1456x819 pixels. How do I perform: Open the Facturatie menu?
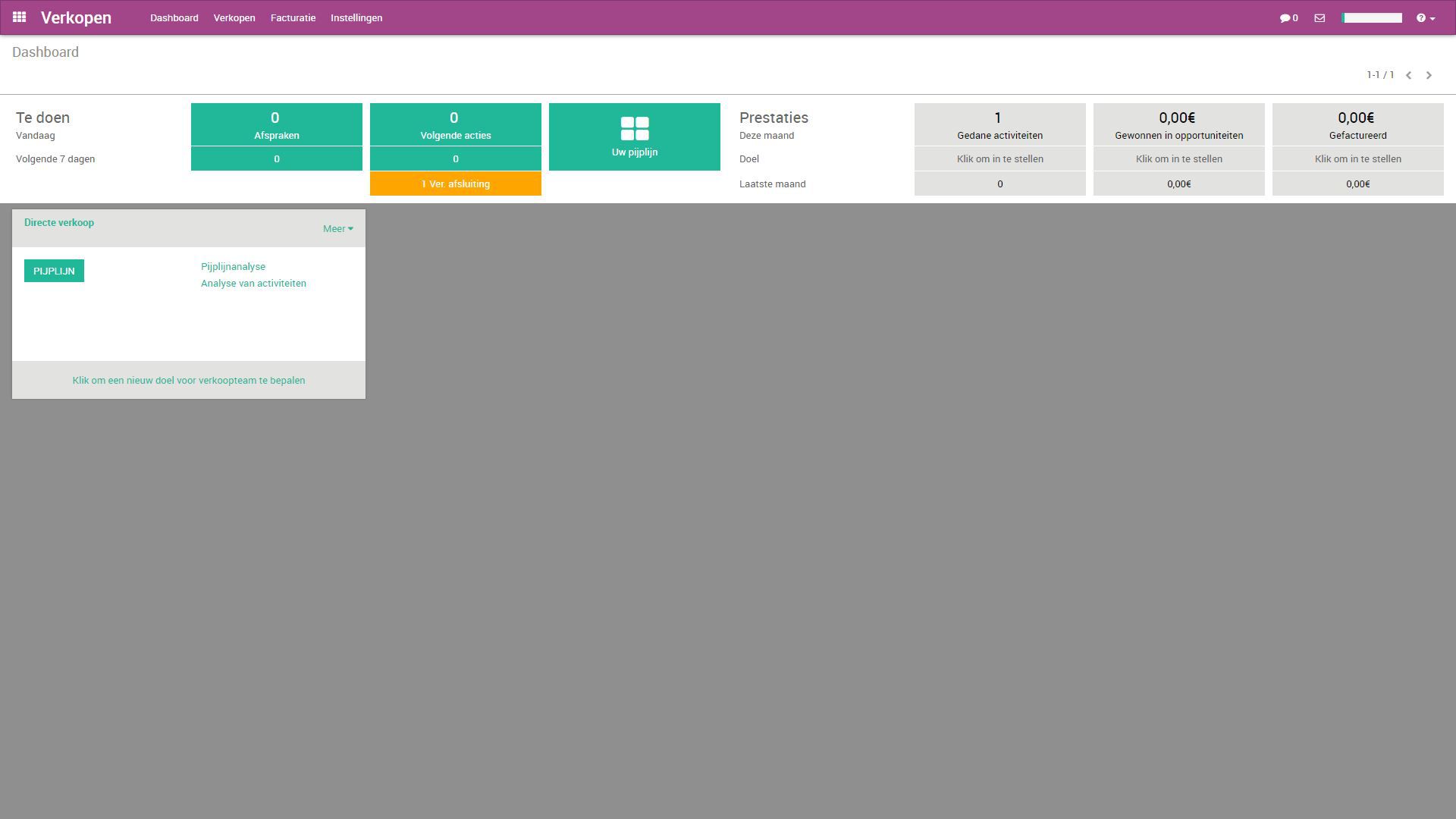(292, 17)
